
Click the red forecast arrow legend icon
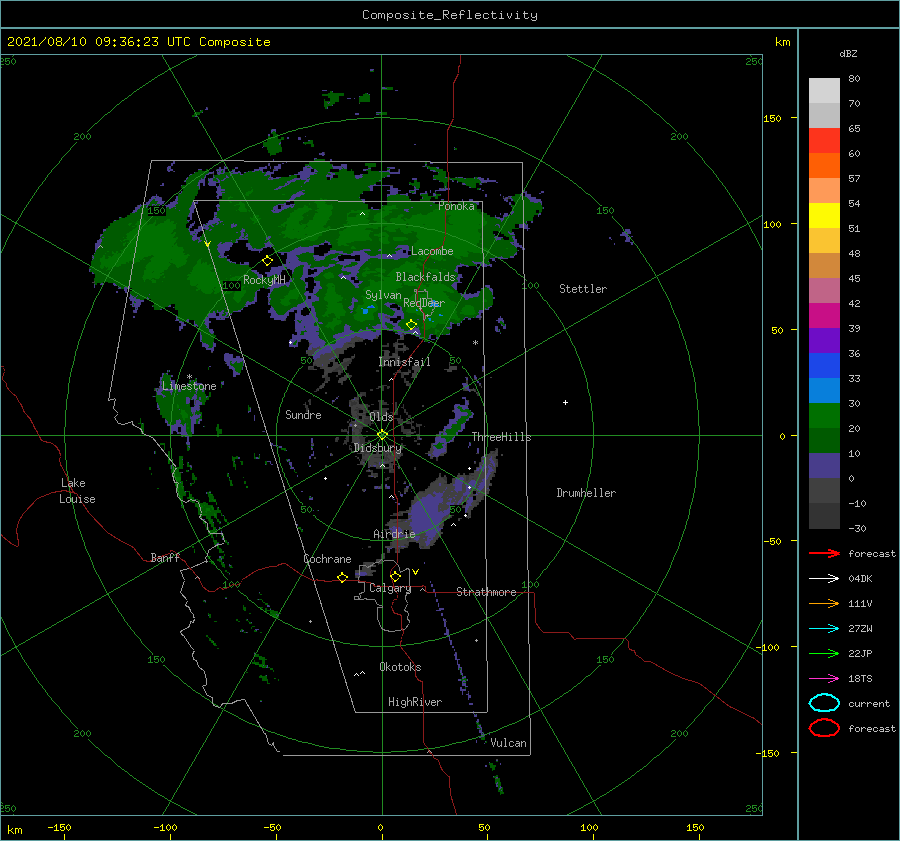[824, 553]
